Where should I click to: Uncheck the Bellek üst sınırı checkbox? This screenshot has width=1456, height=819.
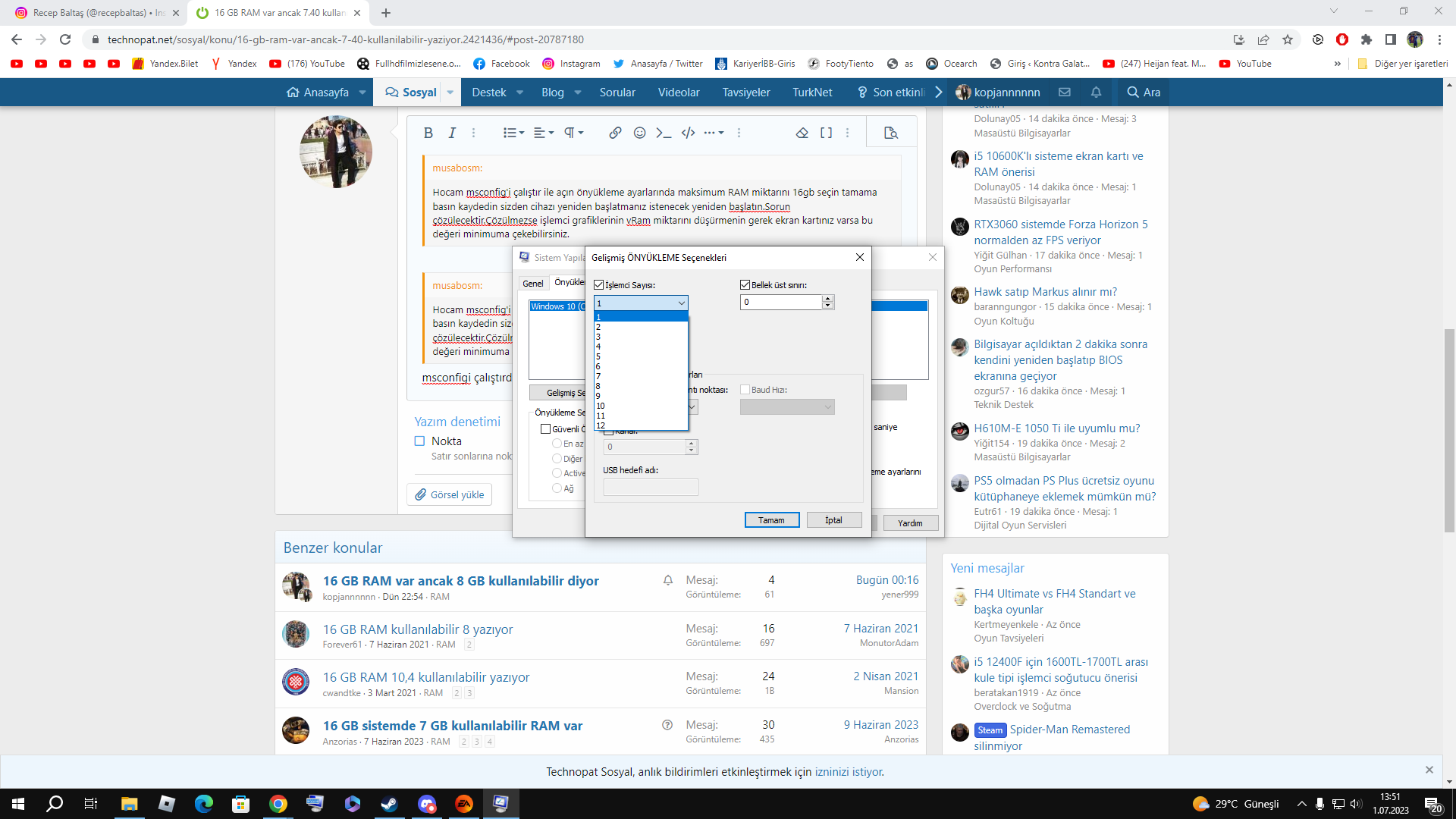coord(745,285)
